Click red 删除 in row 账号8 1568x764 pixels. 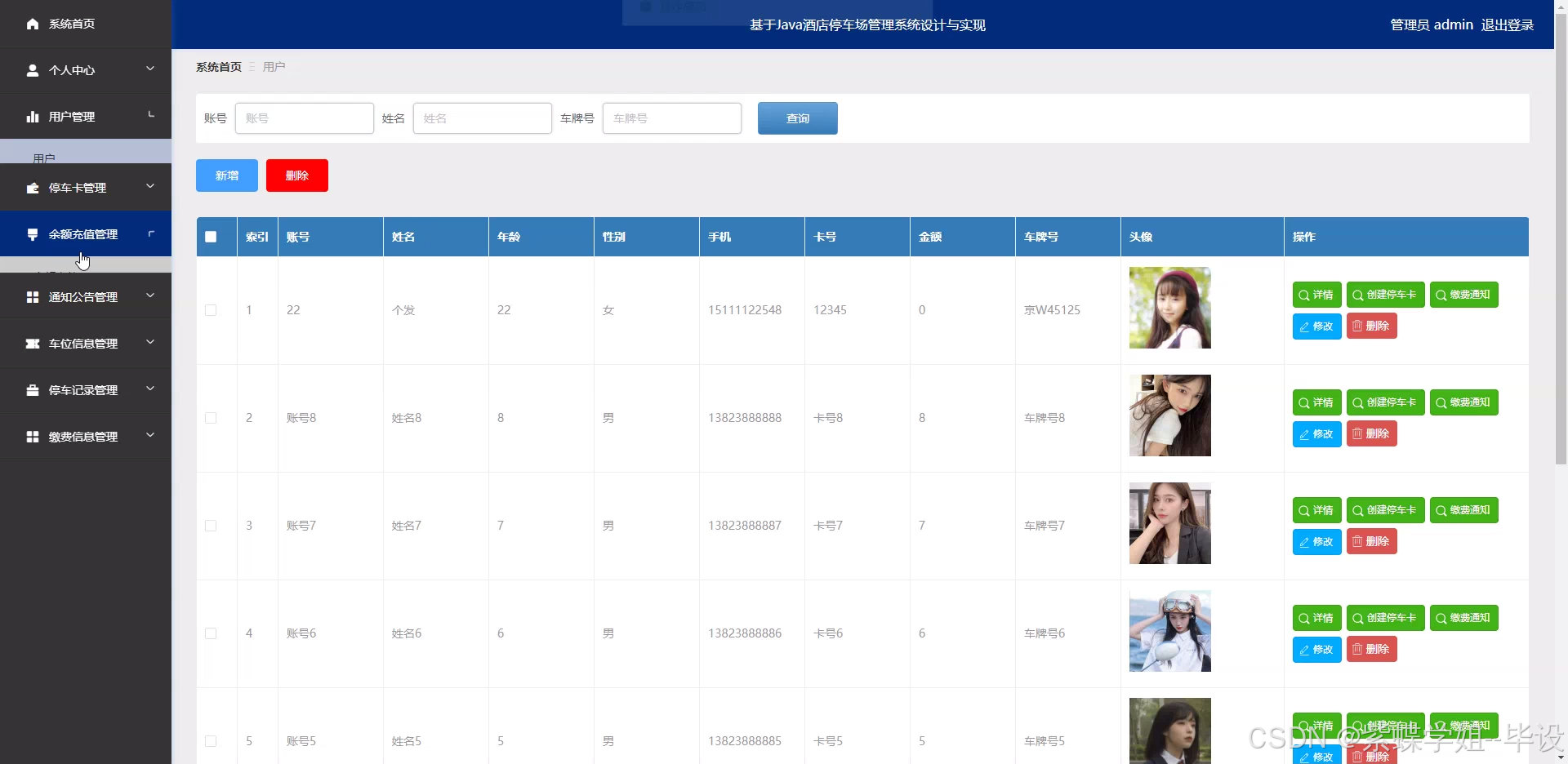(1371, 433)
